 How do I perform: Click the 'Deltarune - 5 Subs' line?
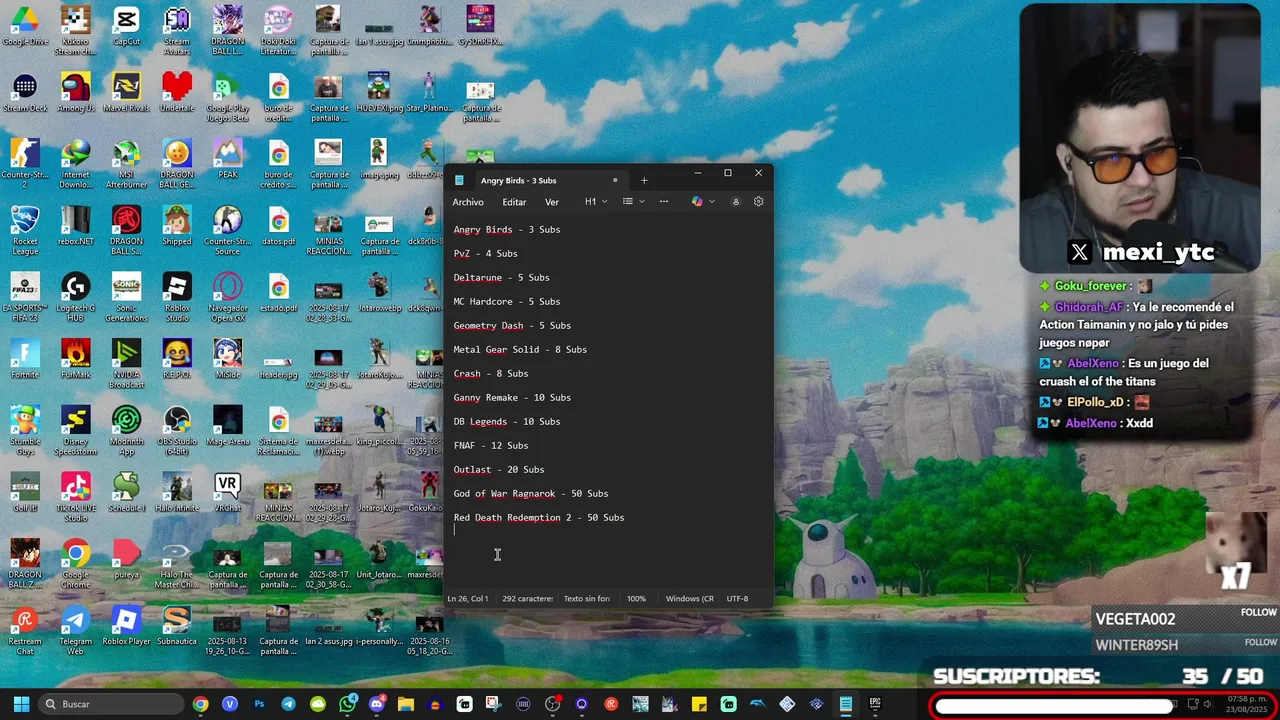[502, 278]
